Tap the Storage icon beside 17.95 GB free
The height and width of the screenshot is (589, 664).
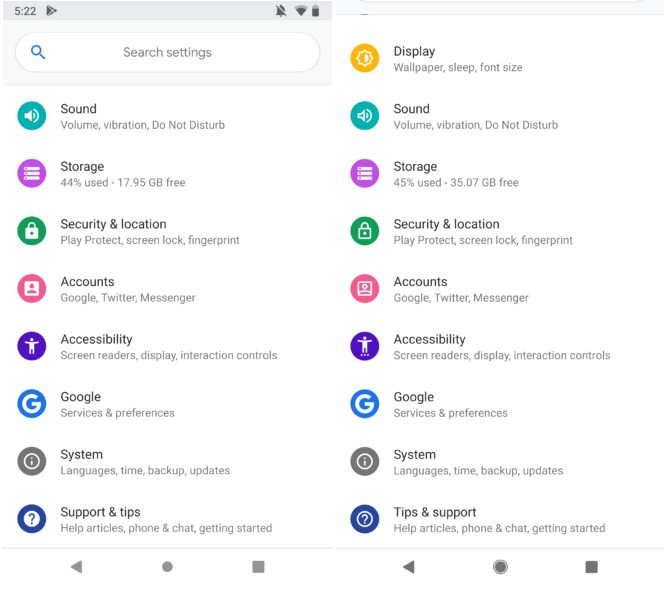coord(32,174)
